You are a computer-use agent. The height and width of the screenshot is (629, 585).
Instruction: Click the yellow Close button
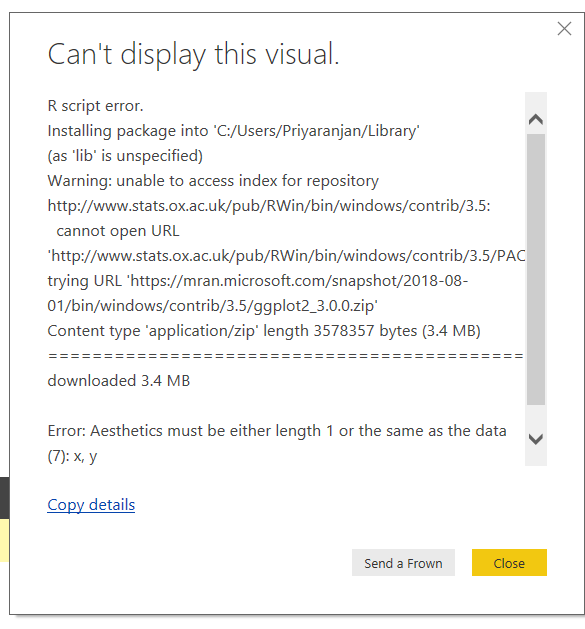[x=509, y=562]
